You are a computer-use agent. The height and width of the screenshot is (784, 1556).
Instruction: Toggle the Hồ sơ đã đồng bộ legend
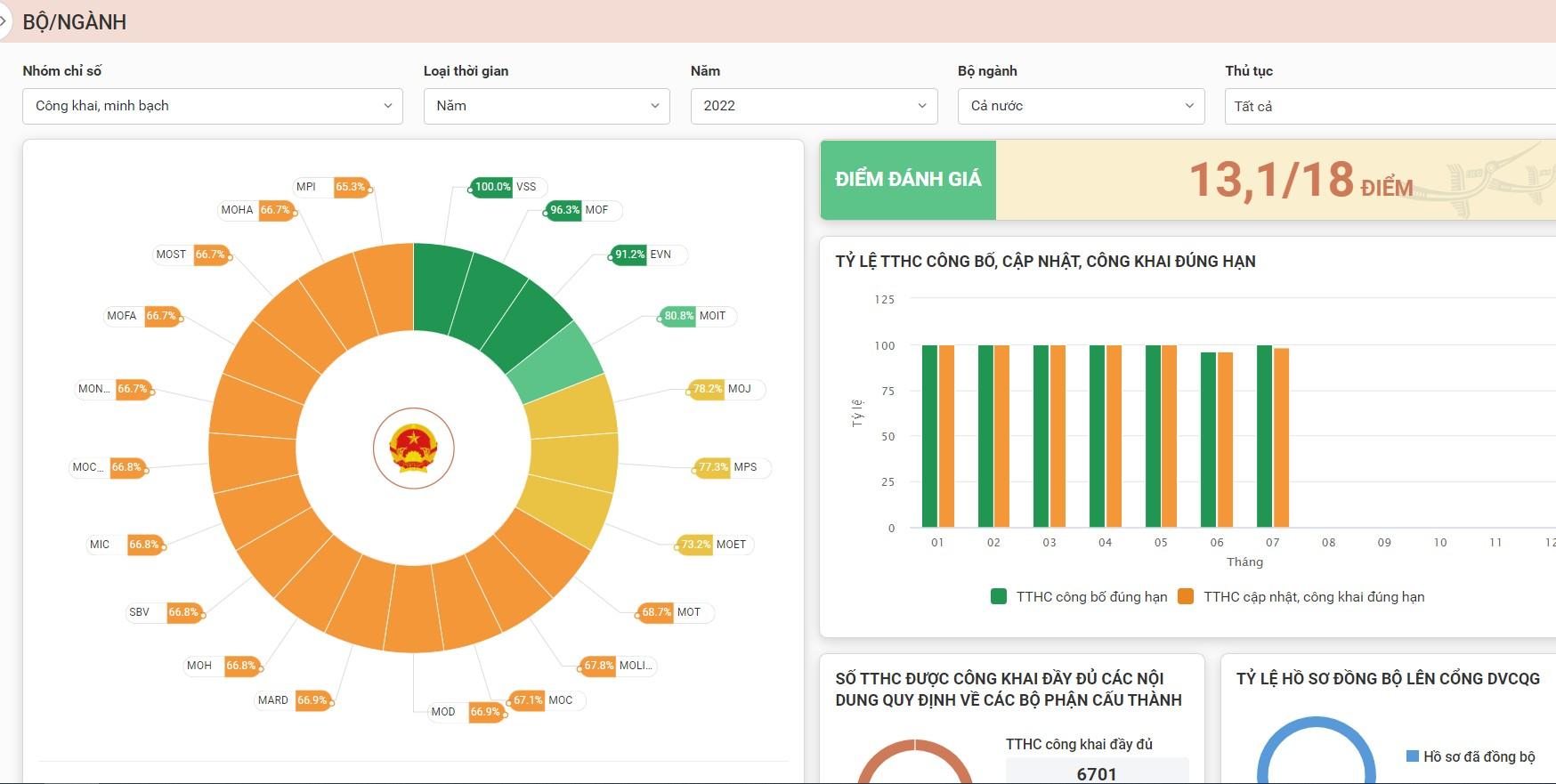[1471, 756]
